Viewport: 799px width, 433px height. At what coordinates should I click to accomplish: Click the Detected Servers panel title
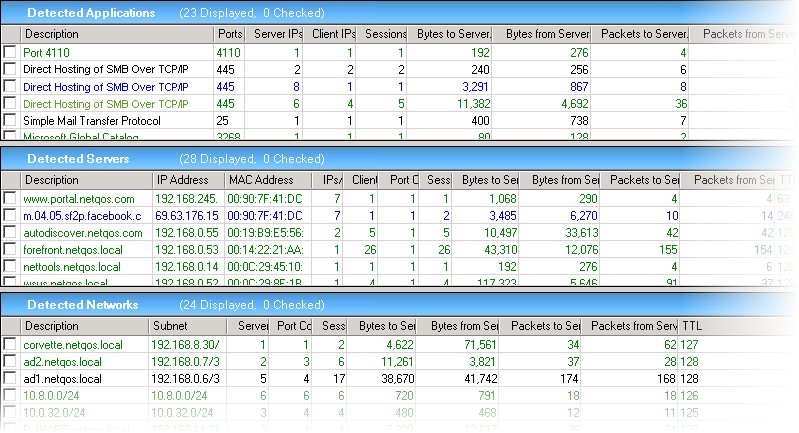78,159
